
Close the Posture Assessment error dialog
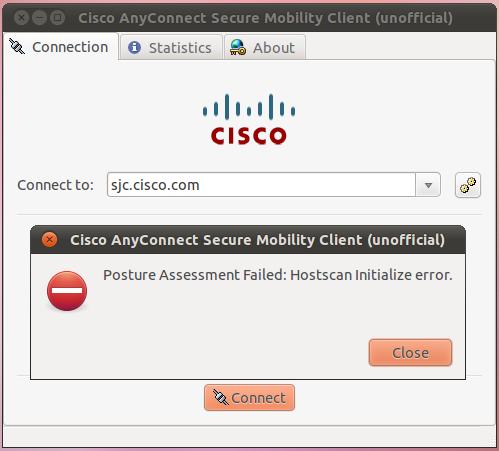(x=410, y=353)
